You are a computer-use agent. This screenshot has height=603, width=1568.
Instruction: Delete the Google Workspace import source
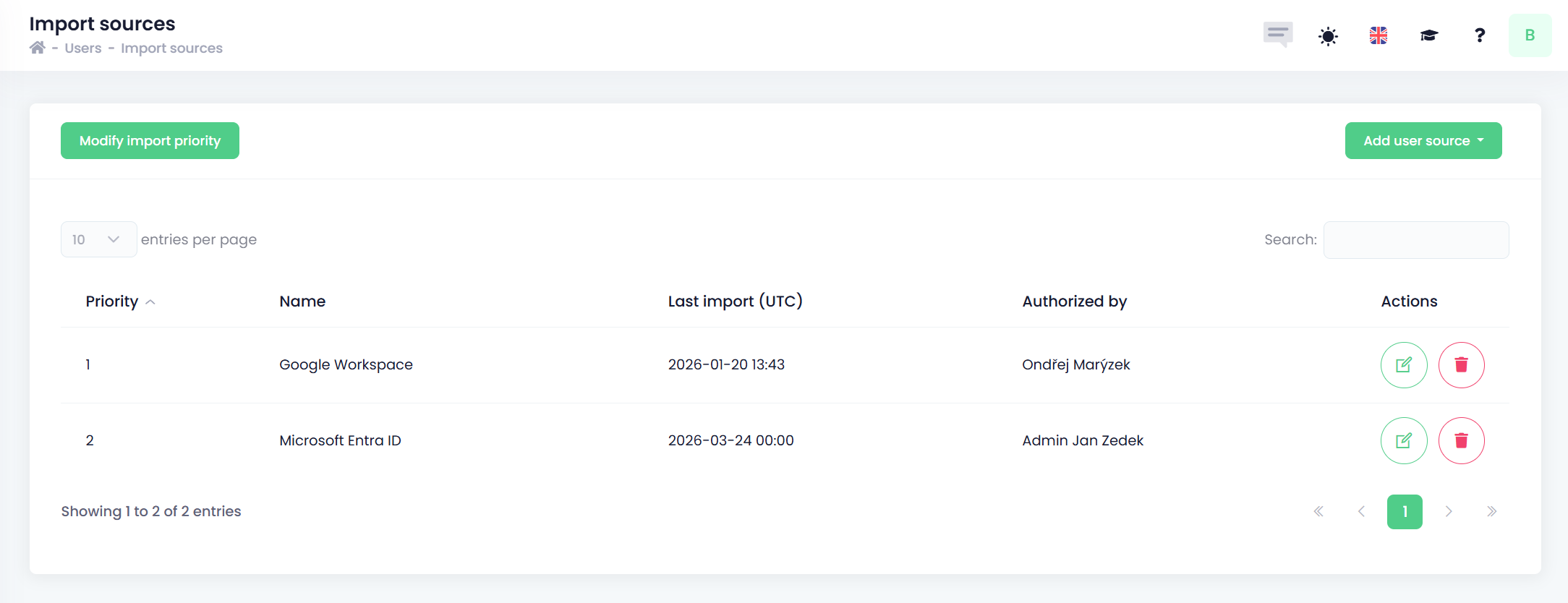[x=1461, y=365]
